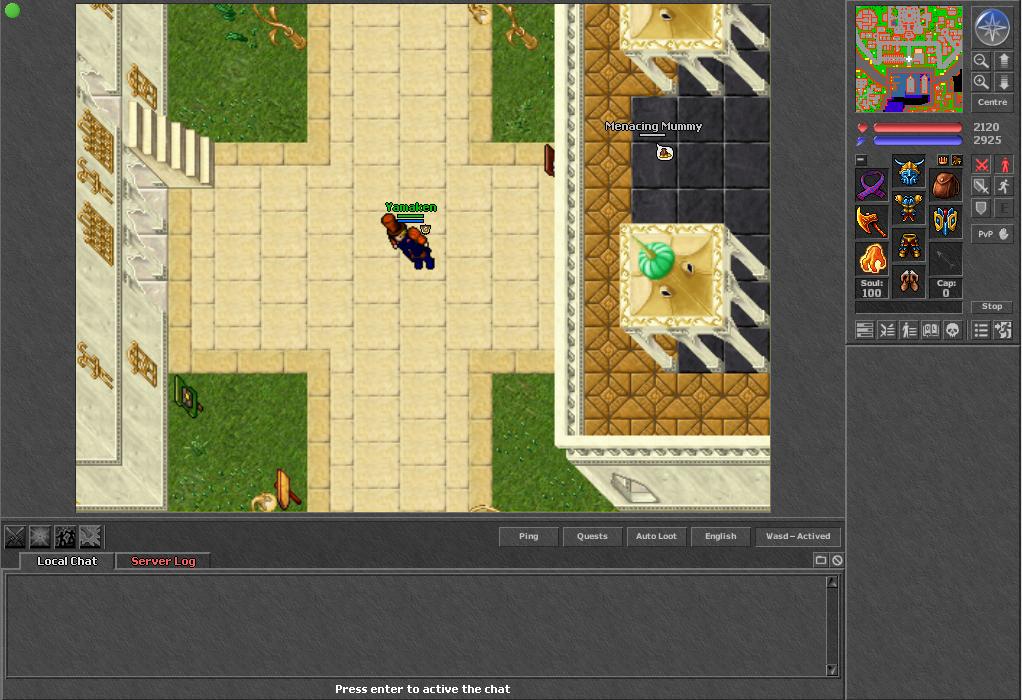The width and height of the screenshot is (1022, 700).
Task: Open the brown backpack slot
Action: pyautogui.click(x=946, y=185)
